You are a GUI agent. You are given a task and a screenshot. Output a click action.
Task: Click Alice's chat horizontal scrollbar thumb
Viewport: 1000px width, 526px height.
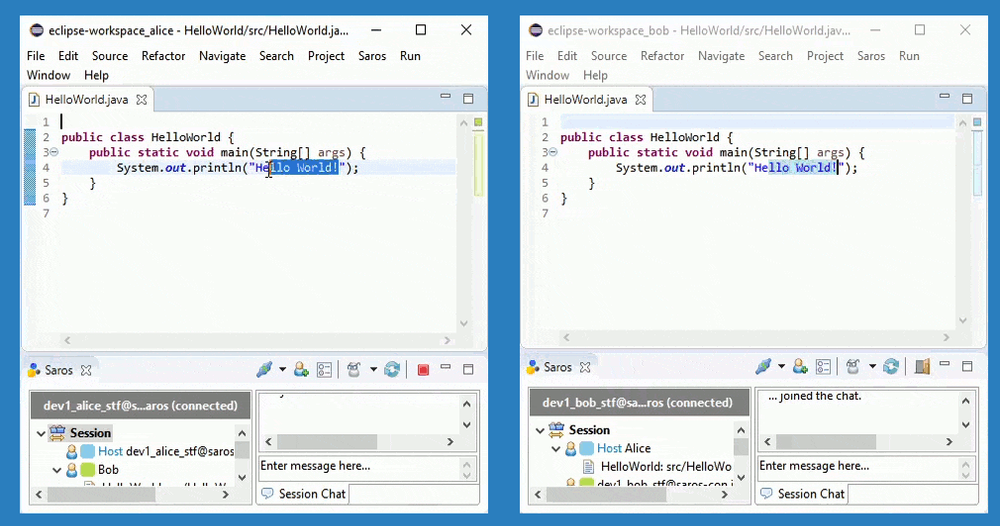click(327, 442)
